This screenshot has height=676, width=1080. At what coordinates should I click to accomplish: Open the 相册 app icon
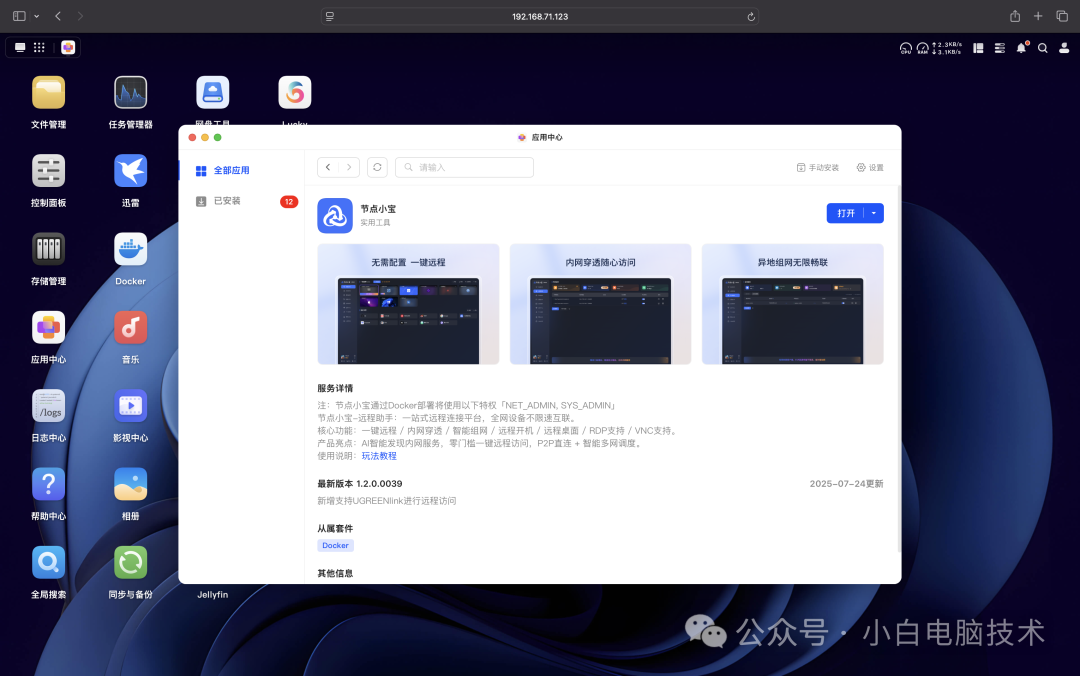coord(130,484)
